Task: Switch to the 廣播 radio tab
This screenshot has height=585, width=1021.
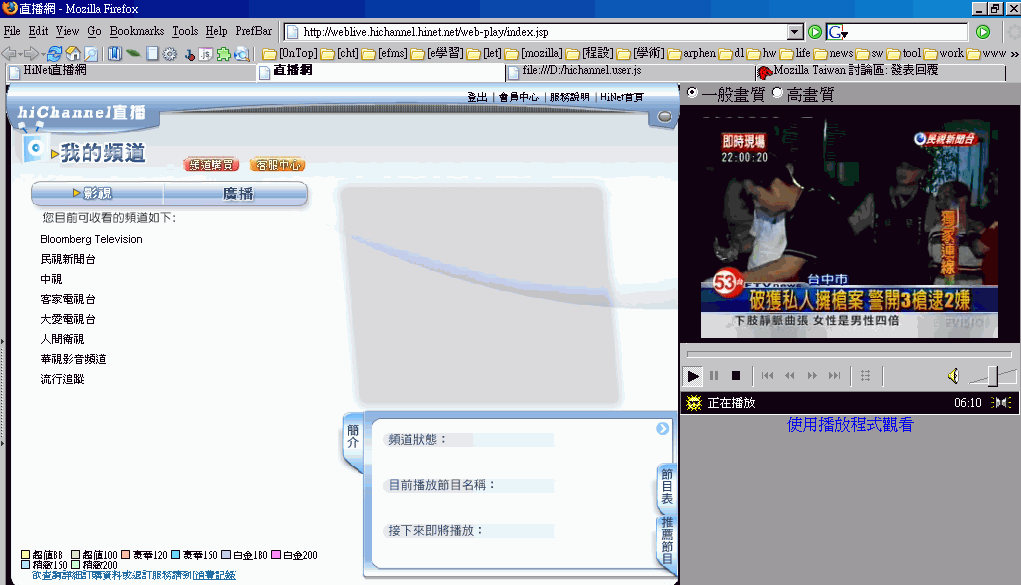Action: pos(237,194)
